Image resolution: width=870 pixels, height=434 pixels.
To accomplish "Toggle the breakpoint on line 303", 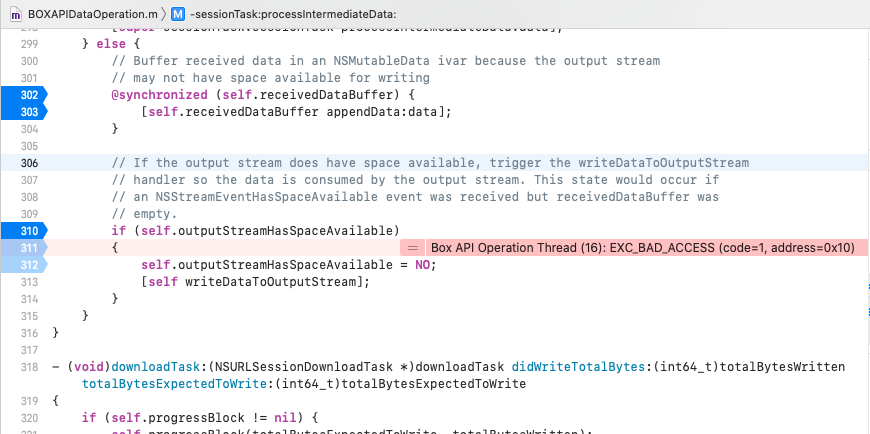I will point(24,112).
